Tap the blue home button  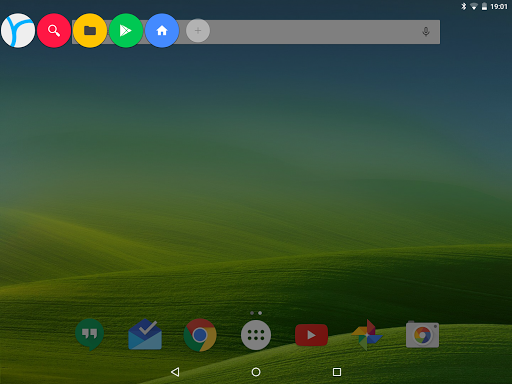pyautogui.click(x=162, y=30)
